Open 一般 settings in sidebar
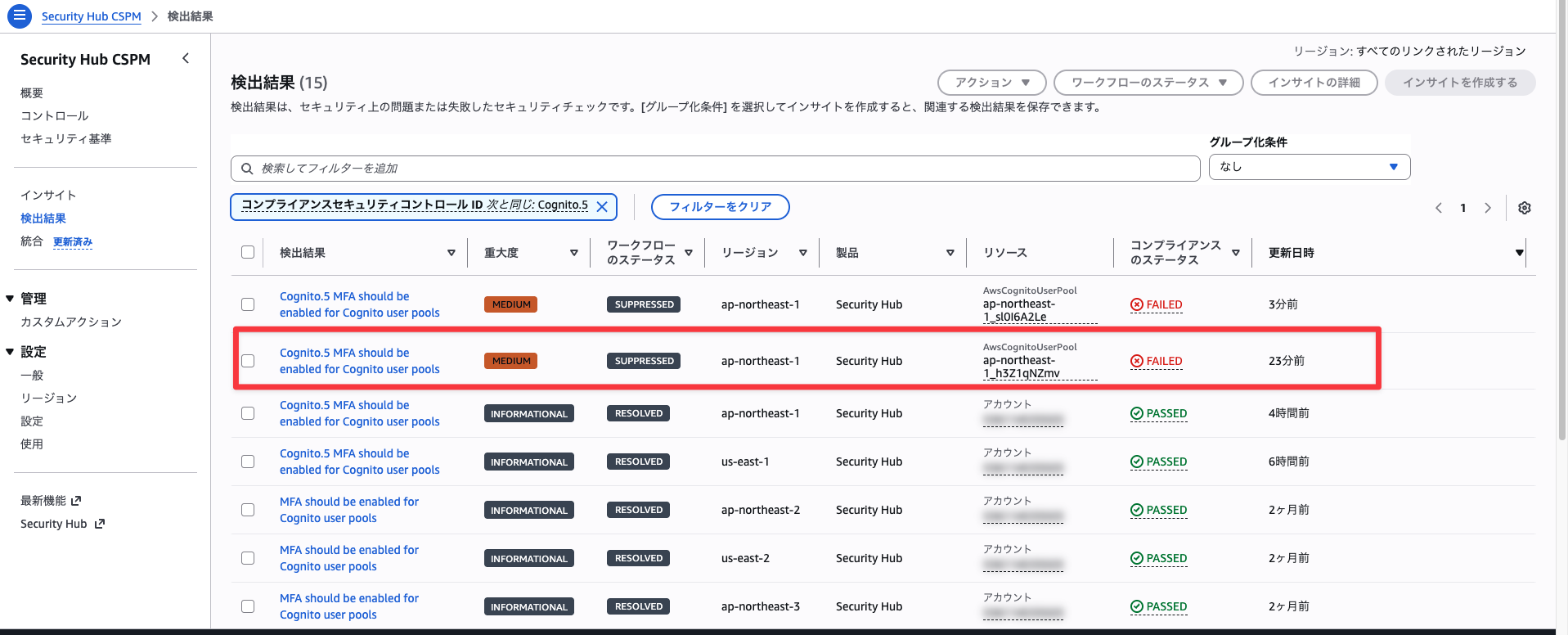1568x635 pixels. [32, 376]
